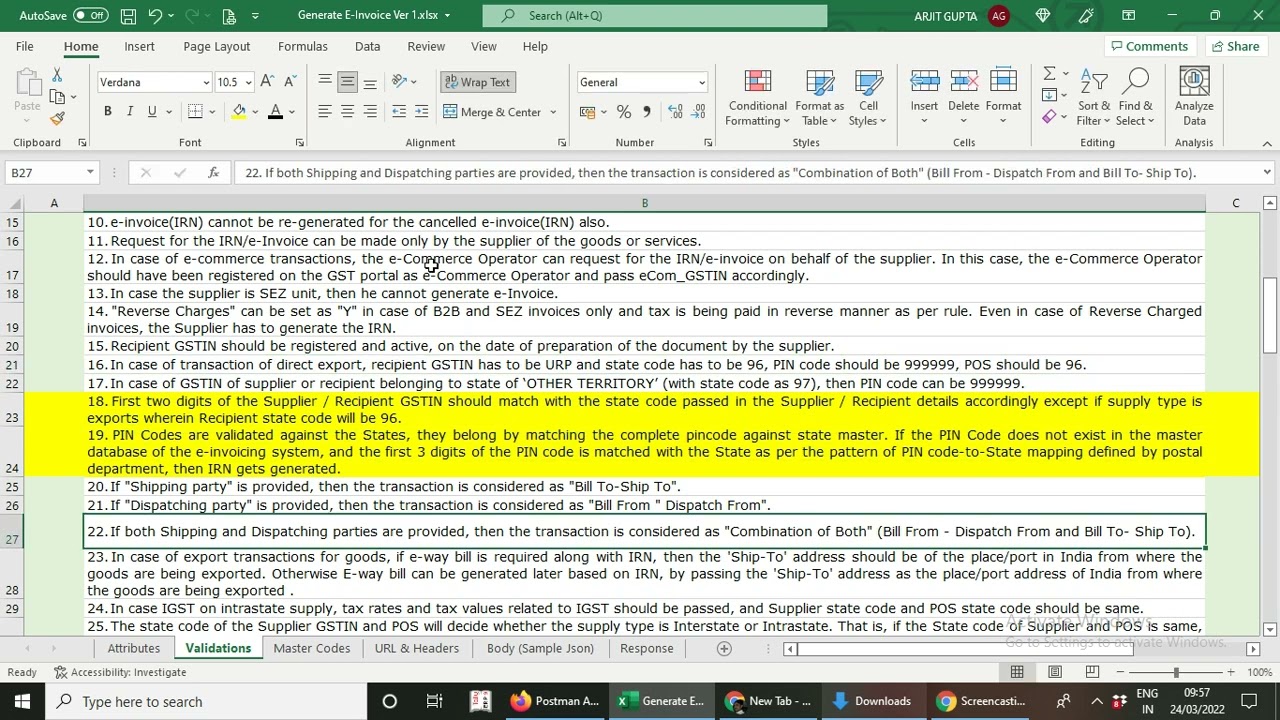Toggle the AutoSave switch
The image size is (1280, 720).
pos(90,15)
